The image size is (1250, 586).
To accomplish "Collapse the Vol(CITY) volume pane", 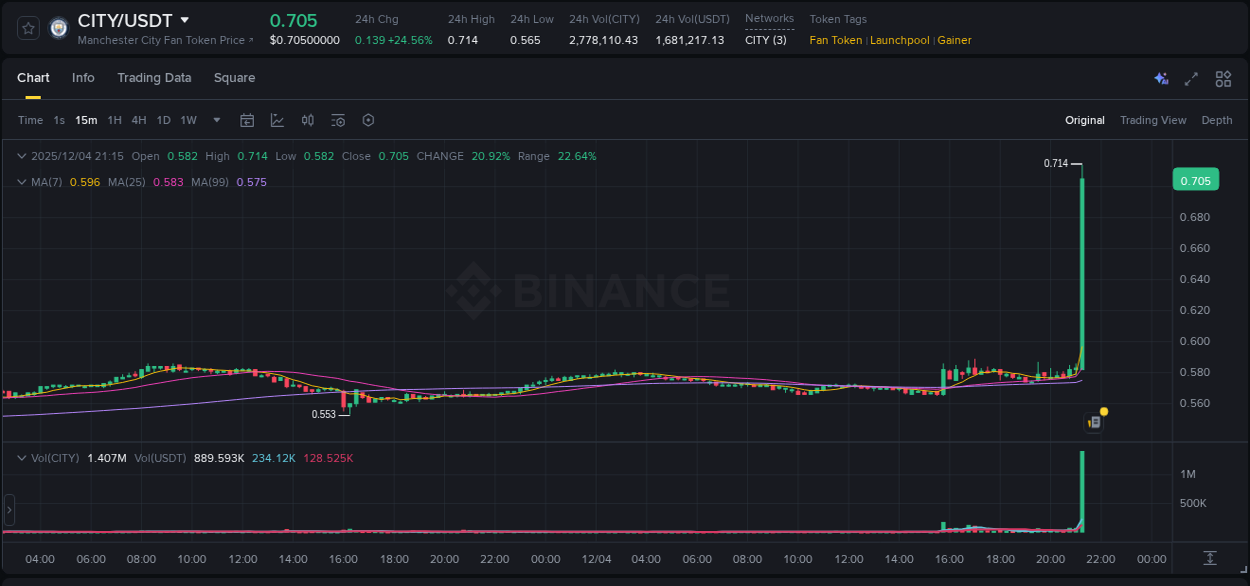I will click(x=20, y=458).
